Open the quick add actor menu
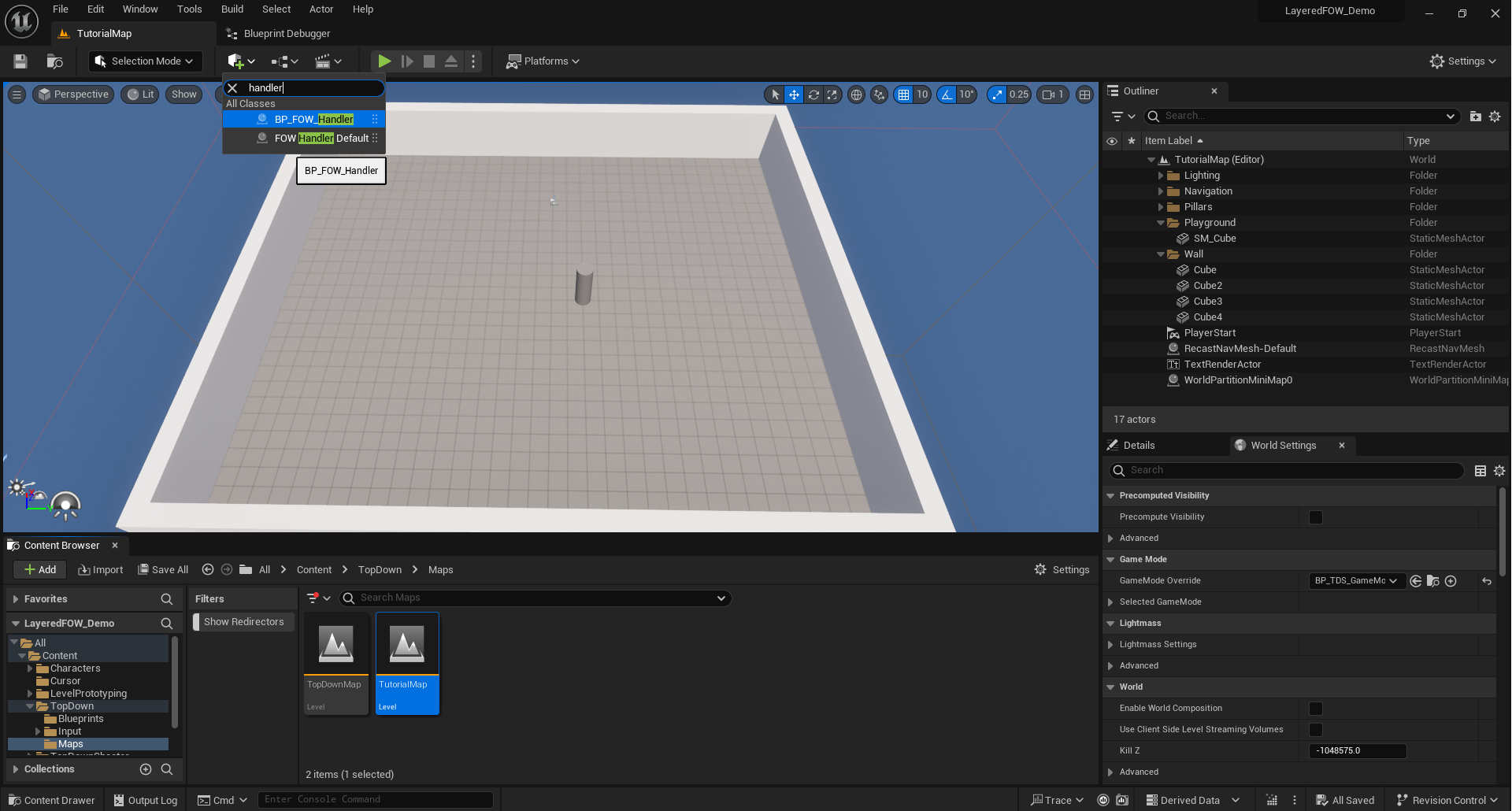 241,61
